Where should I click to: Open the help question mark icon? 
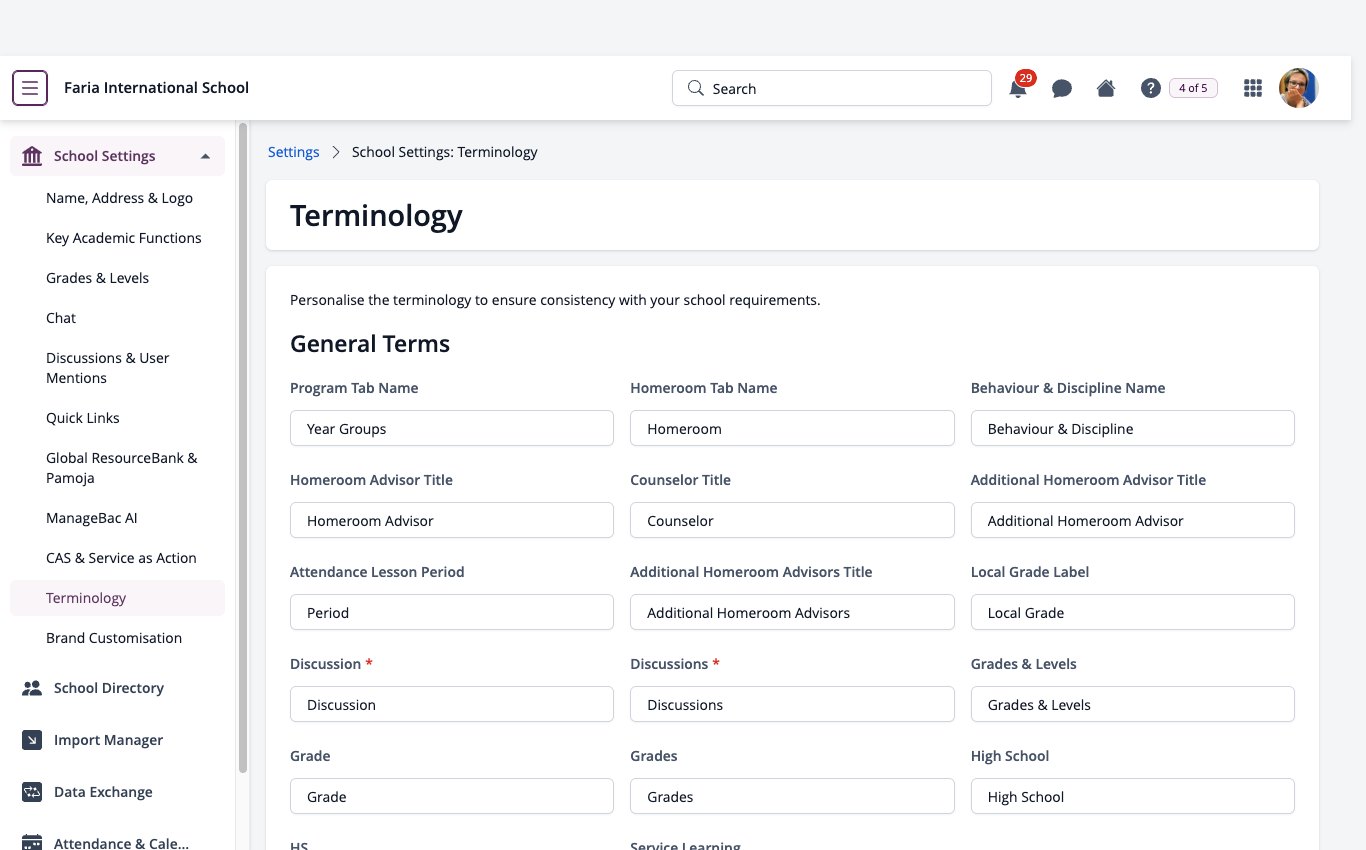click(1150, 88)
